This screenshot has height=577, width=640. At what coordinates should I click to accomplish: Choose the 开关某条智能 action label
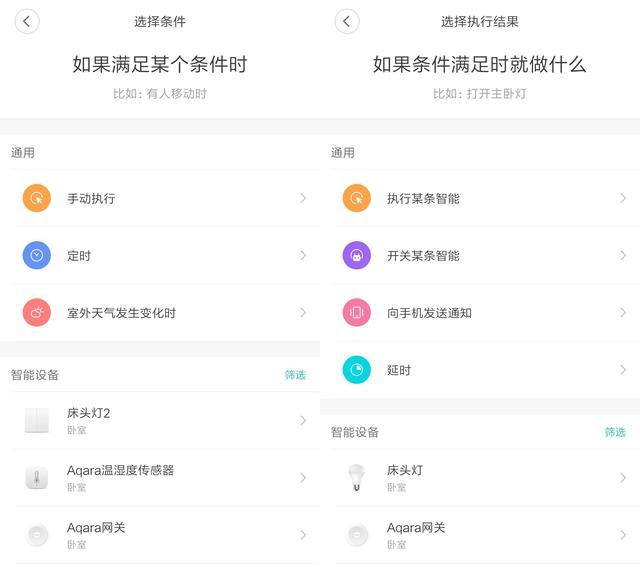pos(423,255)
